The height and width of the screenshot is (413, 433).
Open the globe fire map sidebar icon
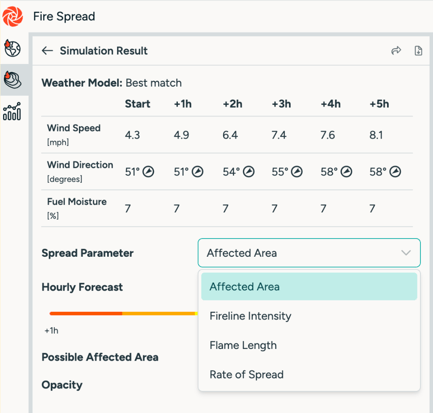13,48
